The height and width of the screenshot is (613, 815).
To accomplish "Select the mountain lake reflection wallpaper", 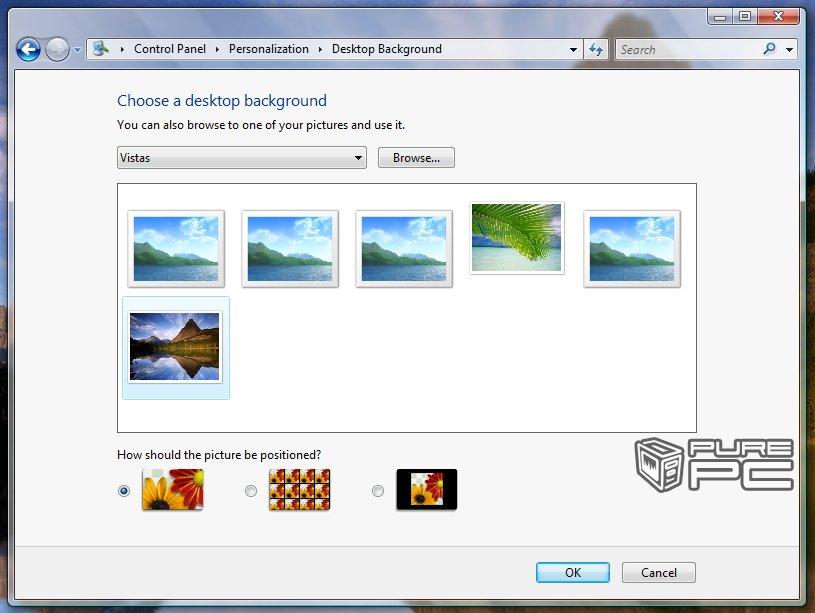I will point(175,346).
